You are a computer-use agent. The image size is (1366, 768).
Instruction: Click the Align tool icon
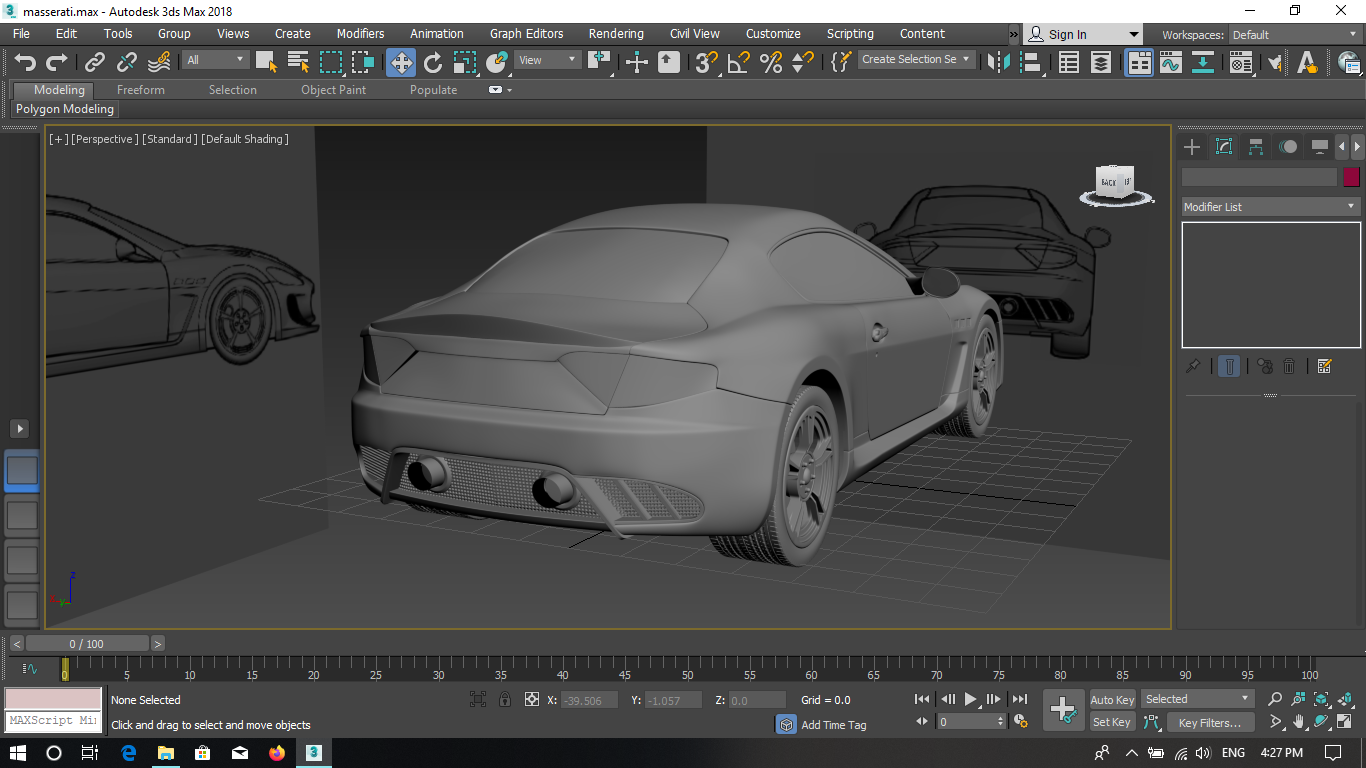[1030, 63]
